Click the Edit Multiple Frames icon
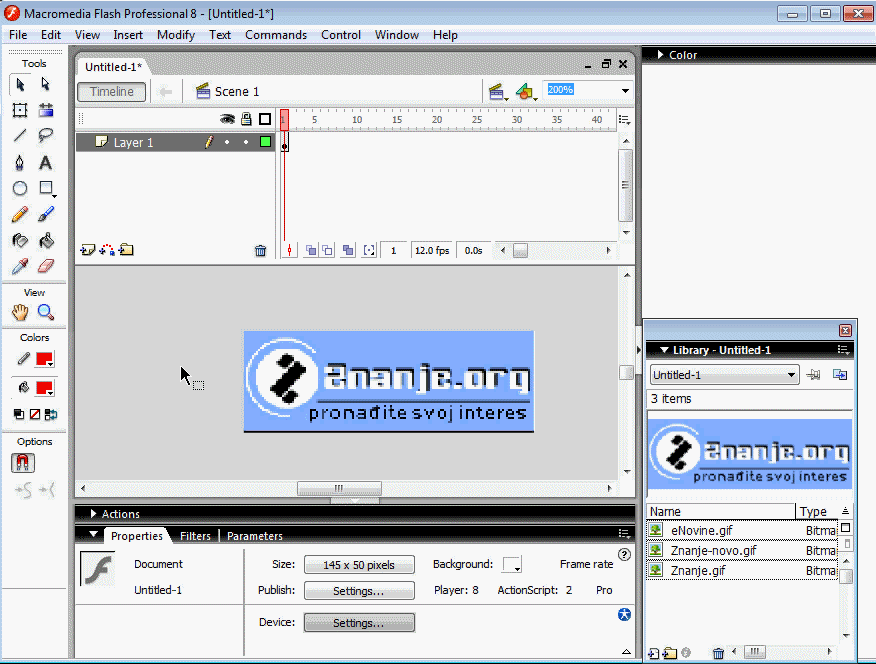Screen dimensions: 876x664 (348, 251)
